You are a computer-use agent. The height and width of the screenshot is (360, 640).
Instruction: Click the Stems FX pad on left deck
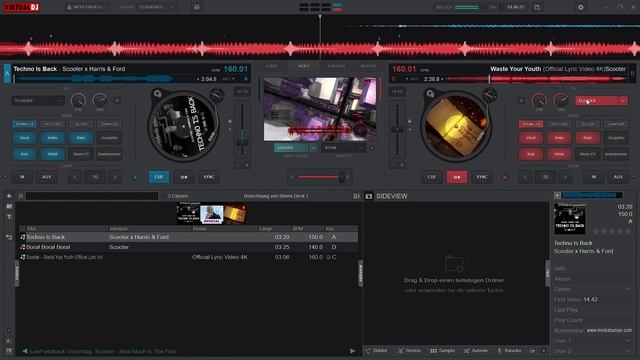coord(81,154)
